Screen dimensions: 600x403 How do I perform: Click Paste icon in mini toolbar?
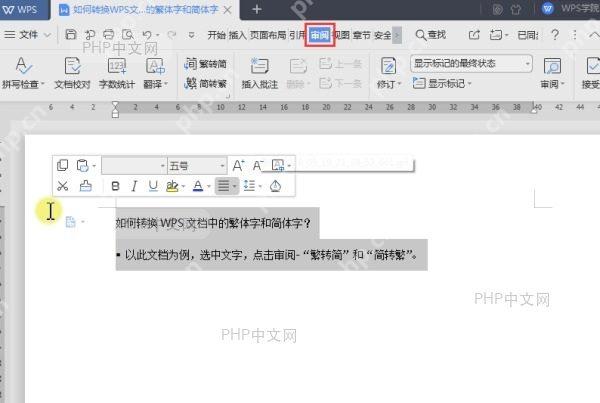[x=83, y=165]
